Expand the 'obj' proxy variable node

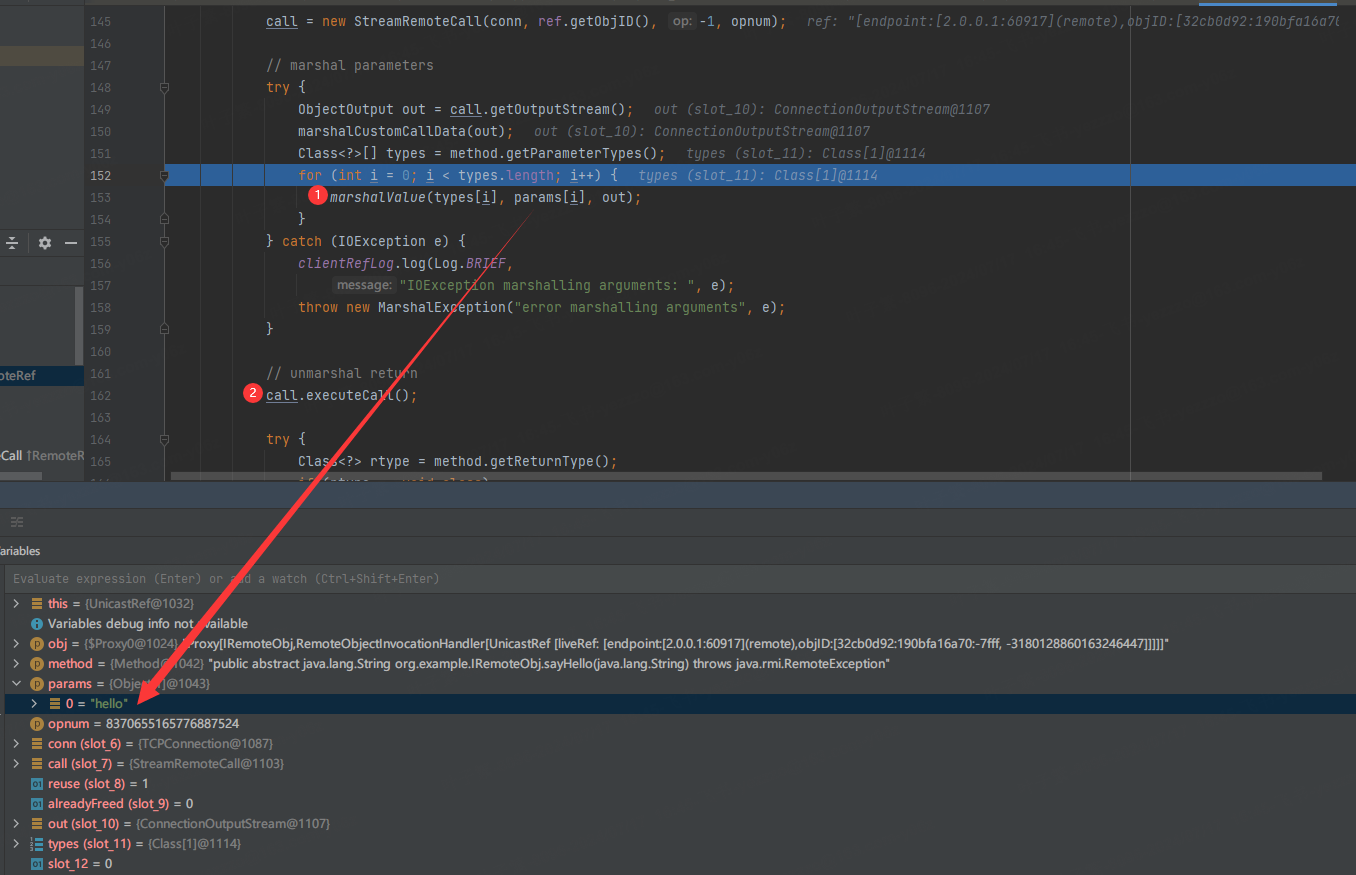(x=15, y=644)
